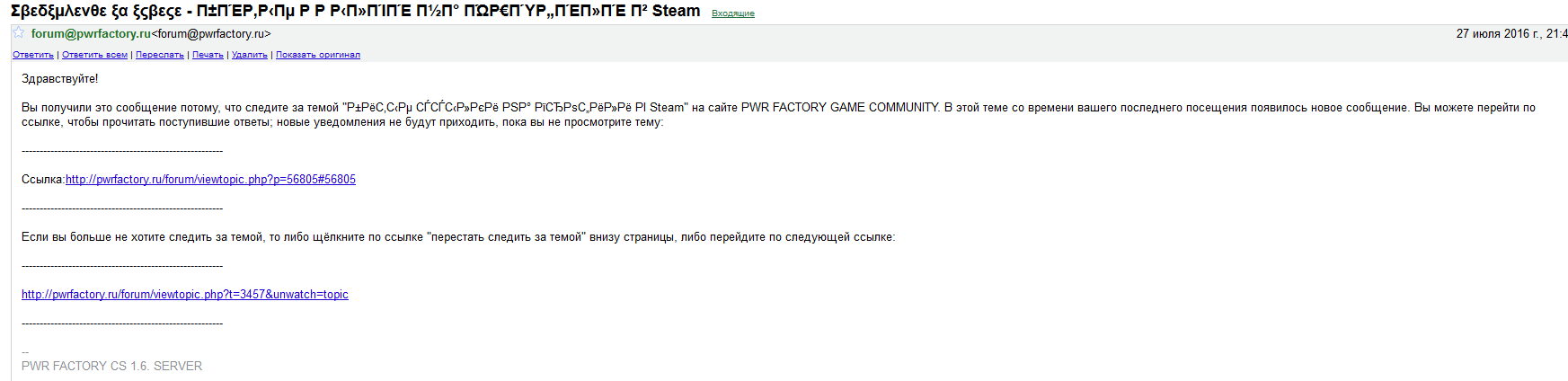Open the viewtopic.php?p=56805 forum link
Image resolution: width=1568 pixels, height=381 pixels.
click(x=210, y=180)
